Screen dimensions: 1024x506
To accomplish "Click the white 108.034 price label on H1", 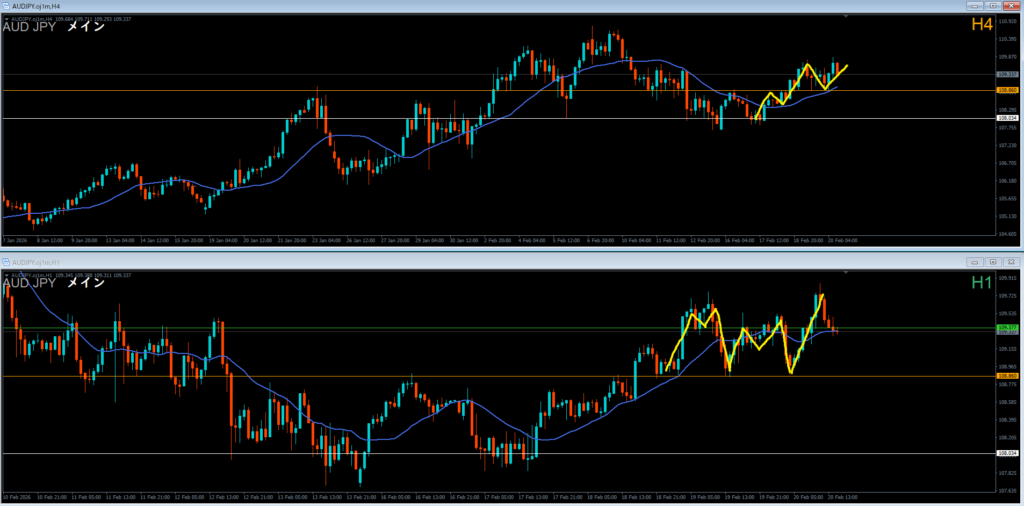I will 1006,453.
